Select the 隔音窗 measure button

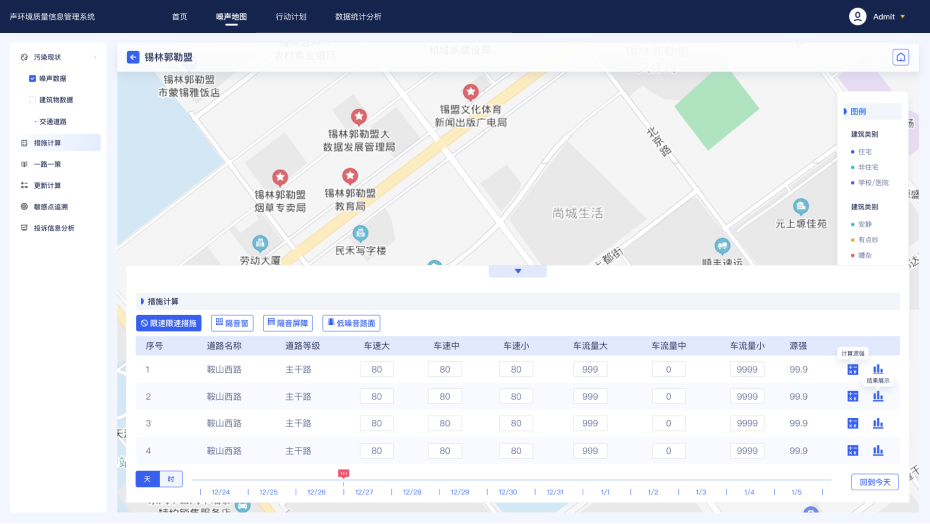[232, 323]
